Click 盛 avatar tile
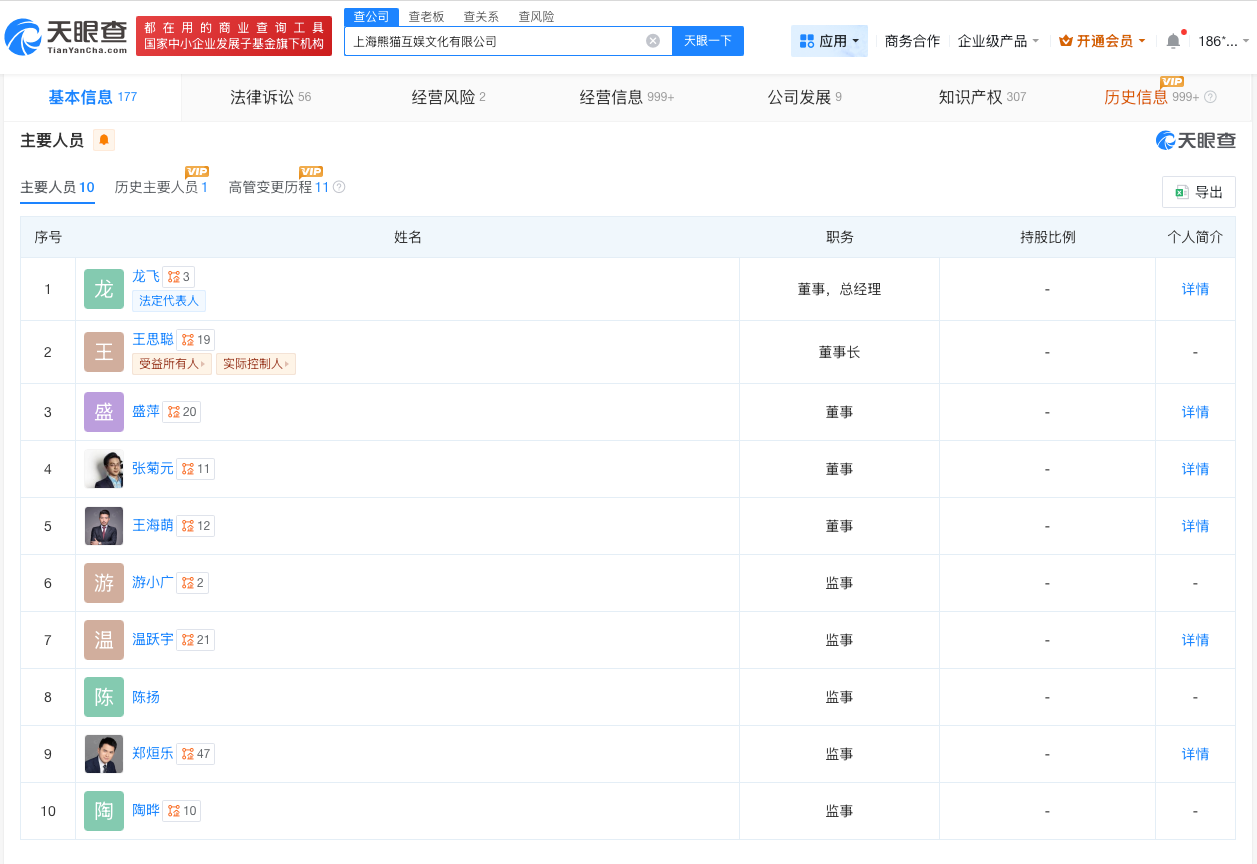This screenshot has height=864, width=1257. (104, 412)
